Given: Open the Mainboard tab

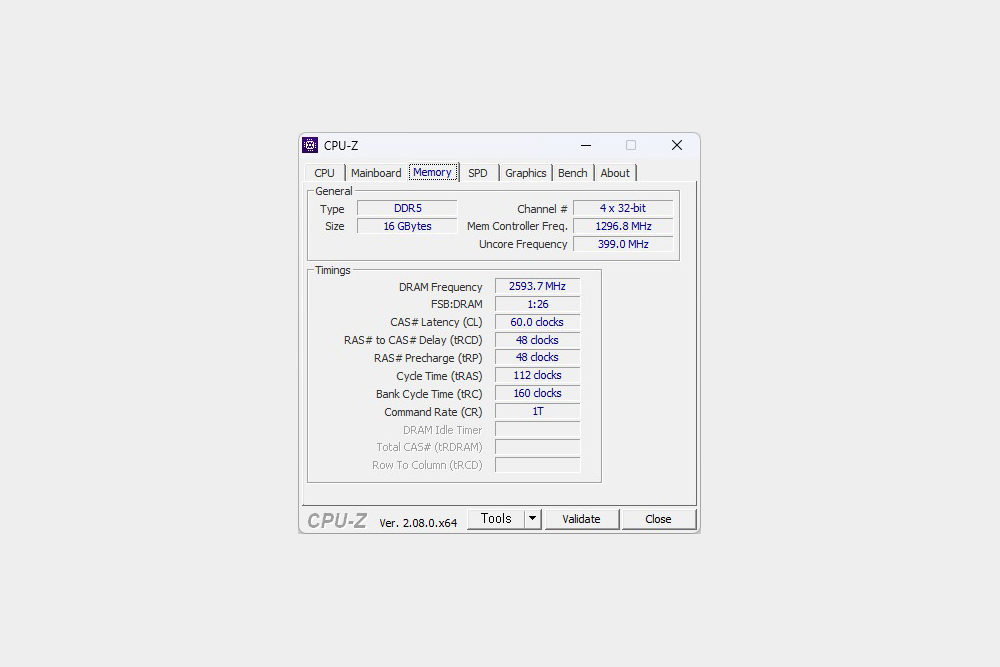Looking at the screenshot, I should 376,173.
